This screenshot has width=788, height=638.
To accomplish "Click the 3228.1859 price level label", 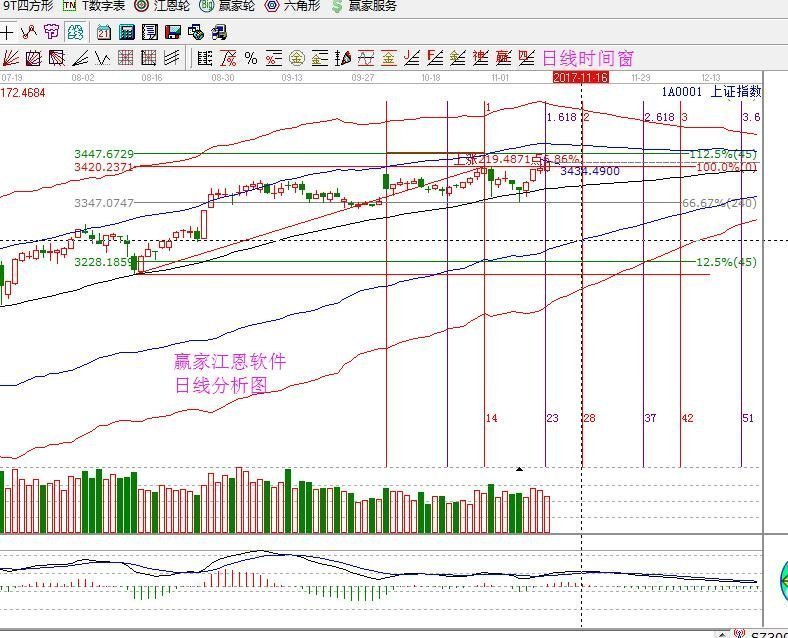I will pos(105,262).
